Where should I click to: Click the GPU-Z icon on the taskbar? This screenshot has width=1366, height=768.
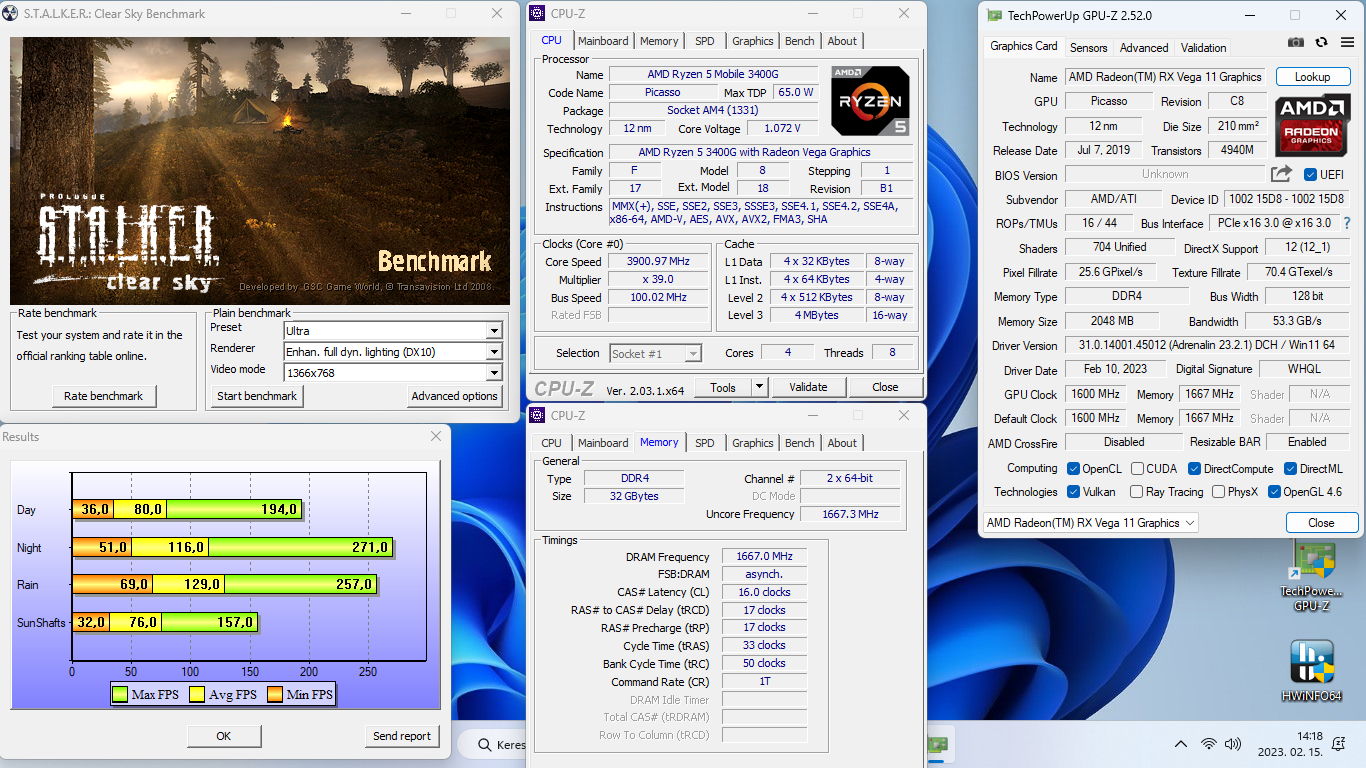click(937, 745)
